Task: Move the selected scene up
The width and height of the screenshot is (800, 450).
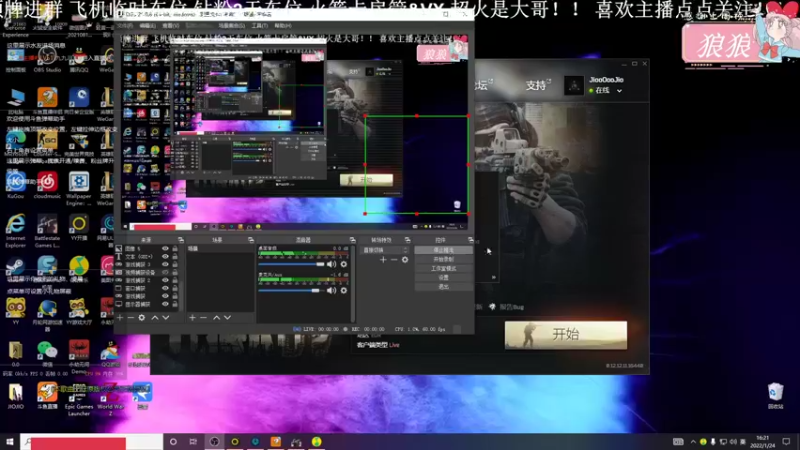Action: (216, 317)
